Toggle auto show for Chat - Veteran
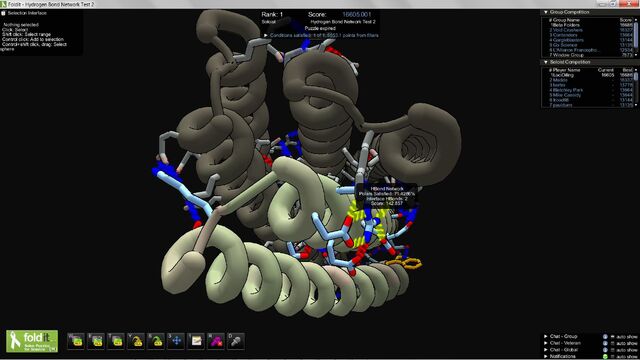 (x=612, y=343)
